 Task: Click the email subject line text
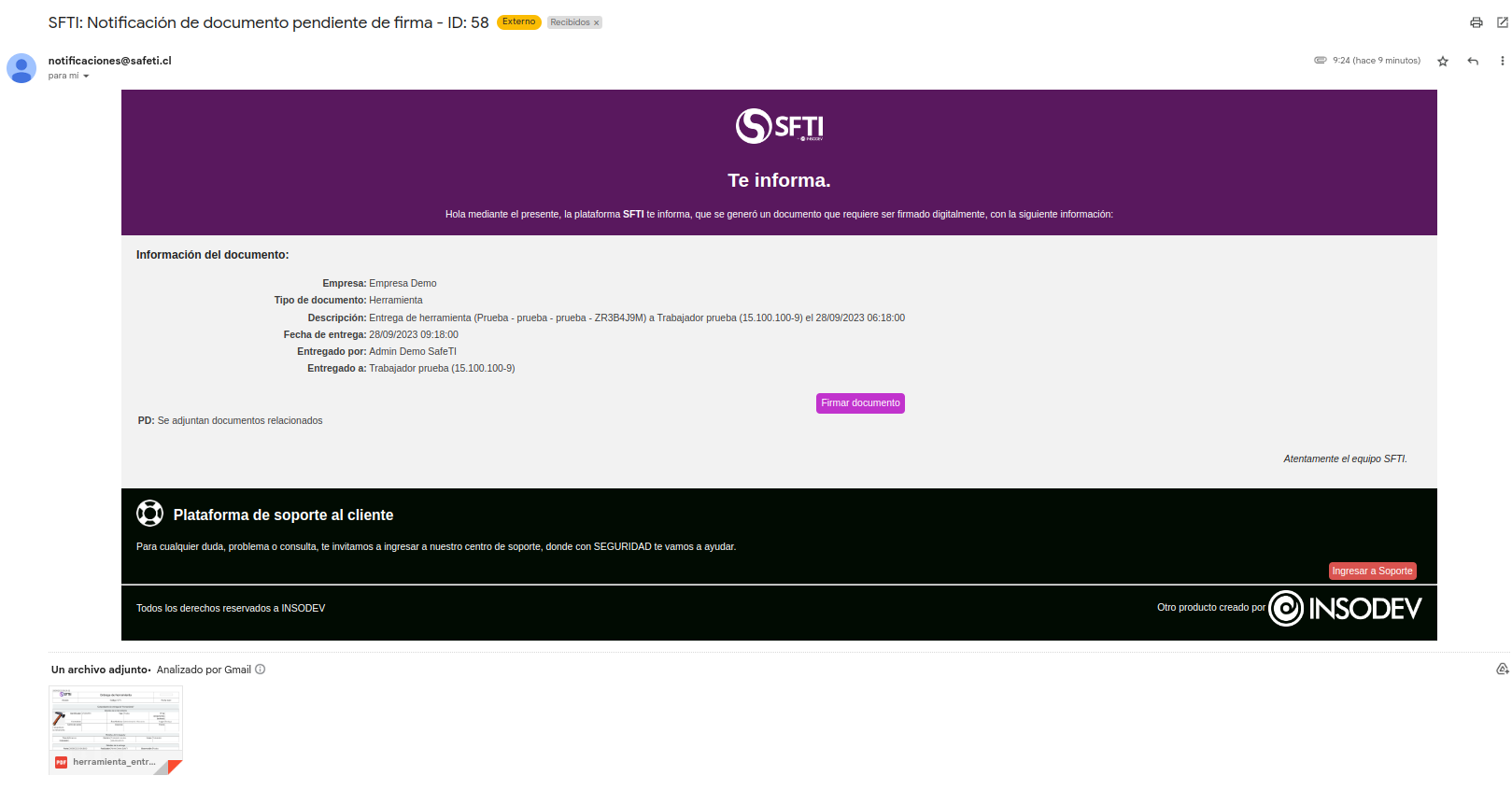pyautogui.click(x=269, y=22)
